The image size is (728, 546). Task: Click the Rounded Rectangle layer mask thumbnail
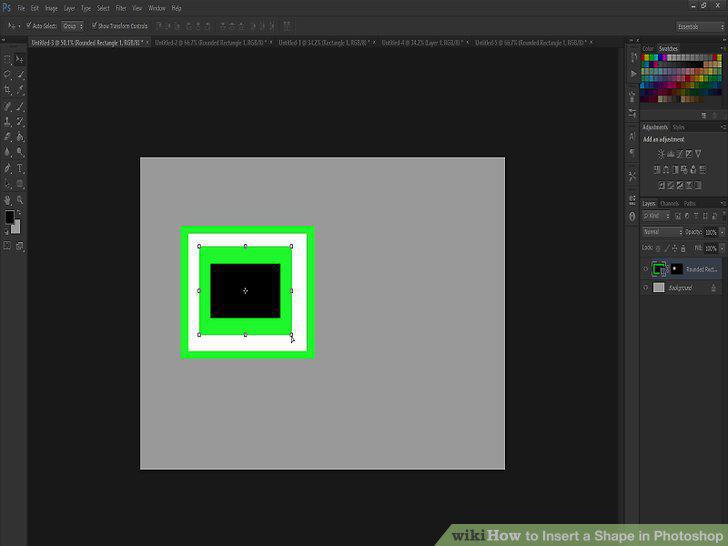[677, 269]
